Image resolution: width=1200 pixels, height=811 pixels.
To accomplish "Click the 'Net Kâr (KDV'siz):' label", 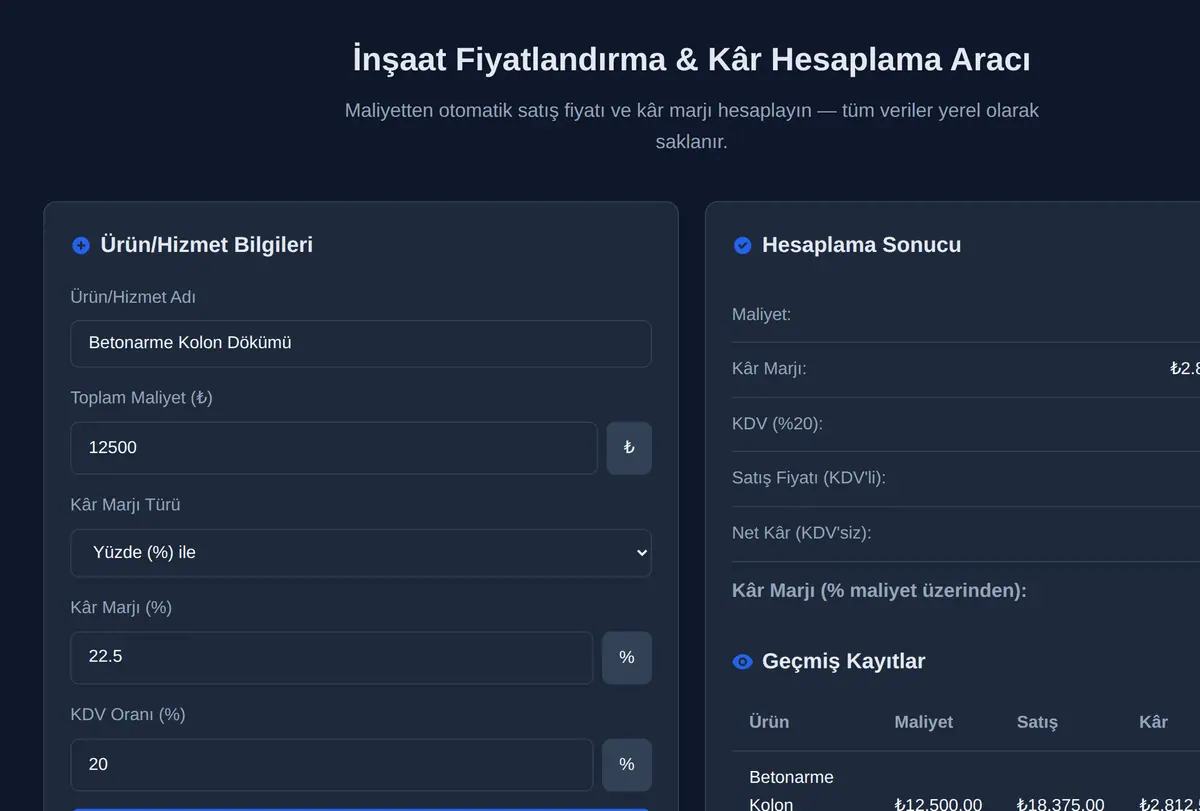I will [x=802, y=533].
